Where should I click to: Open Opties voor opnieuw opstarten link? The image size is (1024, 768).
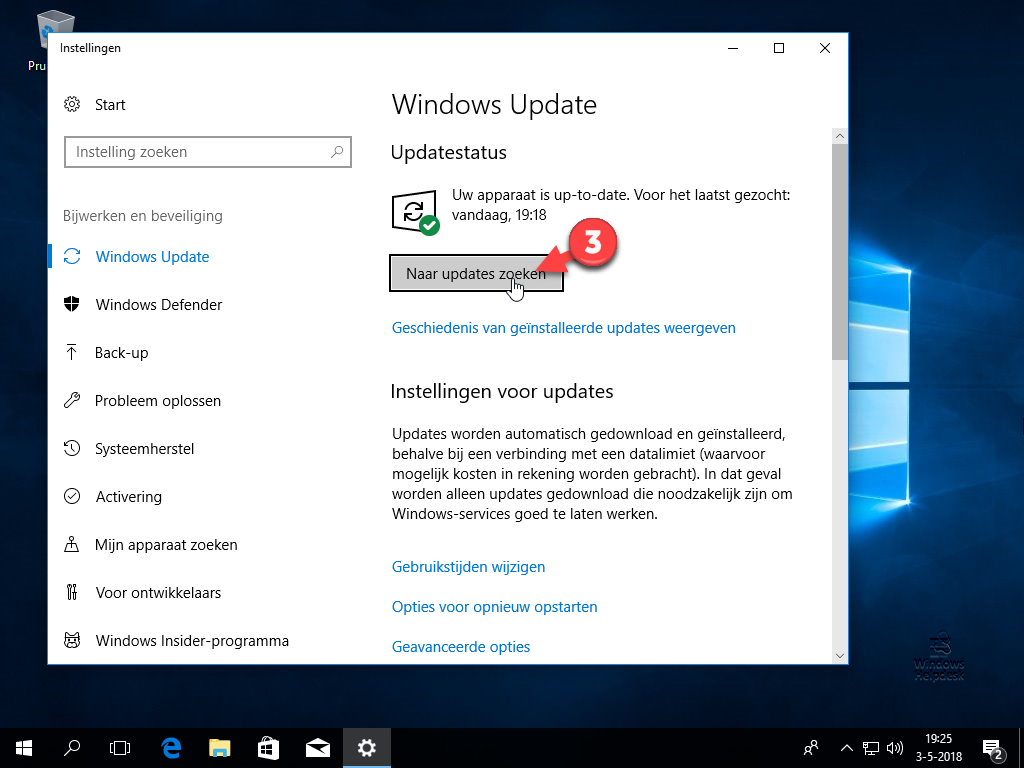[x=494, y=607]
